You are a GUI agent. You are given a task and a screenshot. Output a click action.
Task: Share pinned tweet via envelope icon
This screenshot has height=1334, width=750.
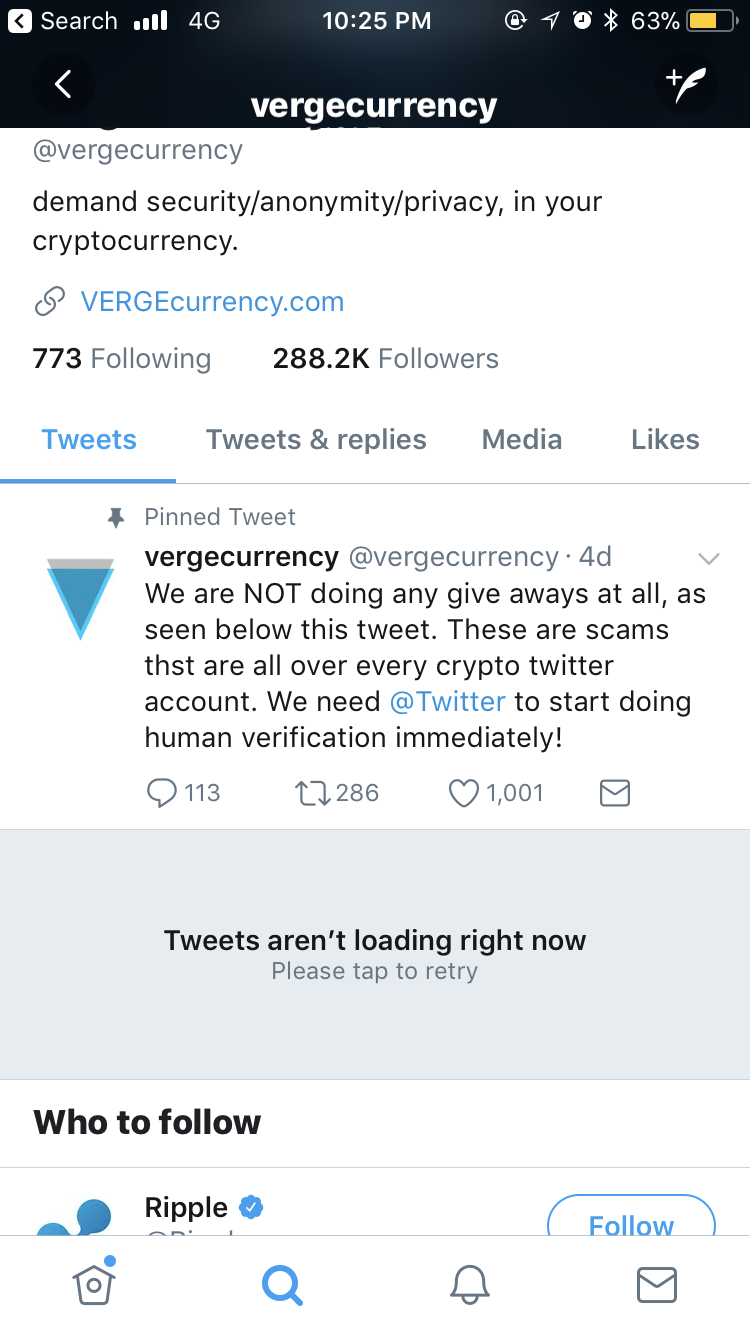coord(614,793)
